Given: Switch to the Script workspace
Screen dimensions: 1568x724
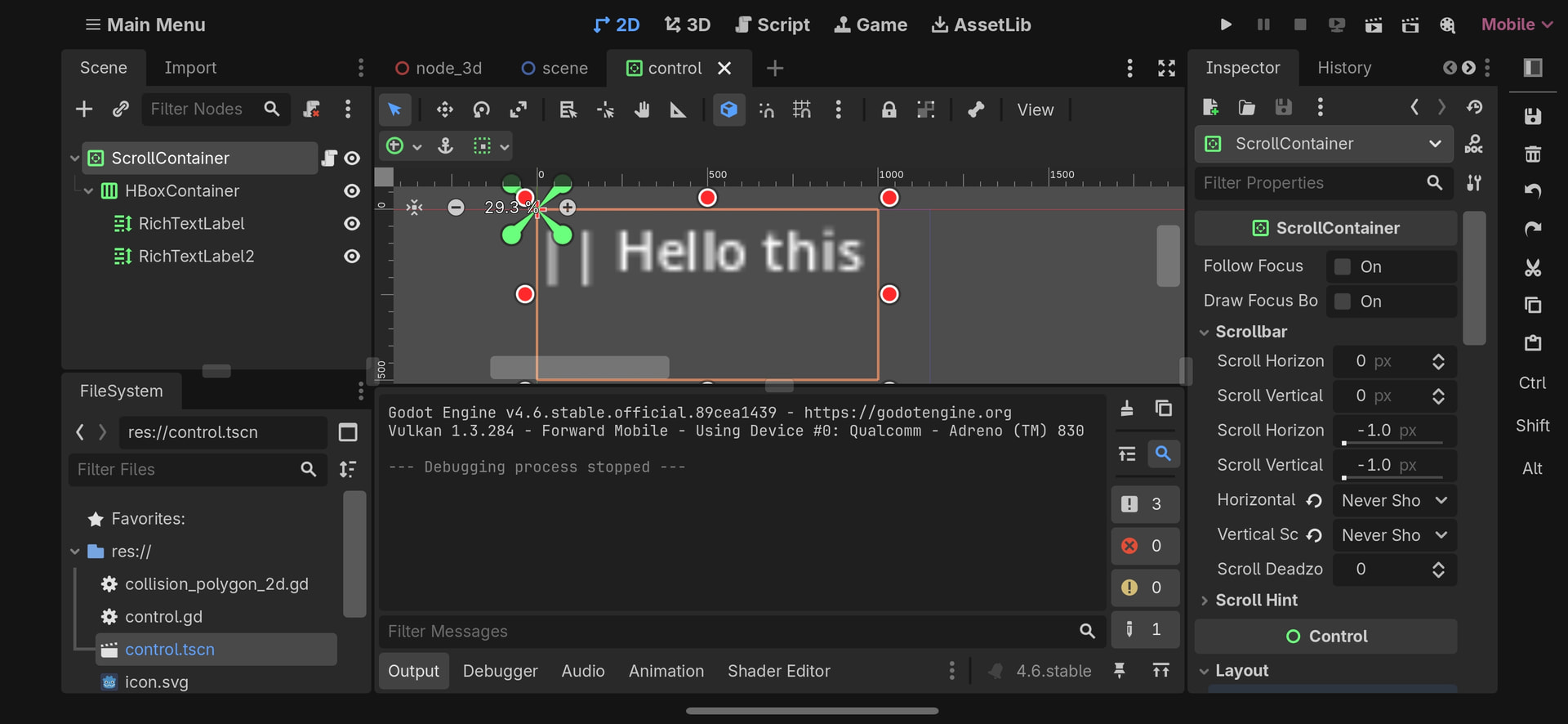Looking at the screenshot, I should coord(772,25).
